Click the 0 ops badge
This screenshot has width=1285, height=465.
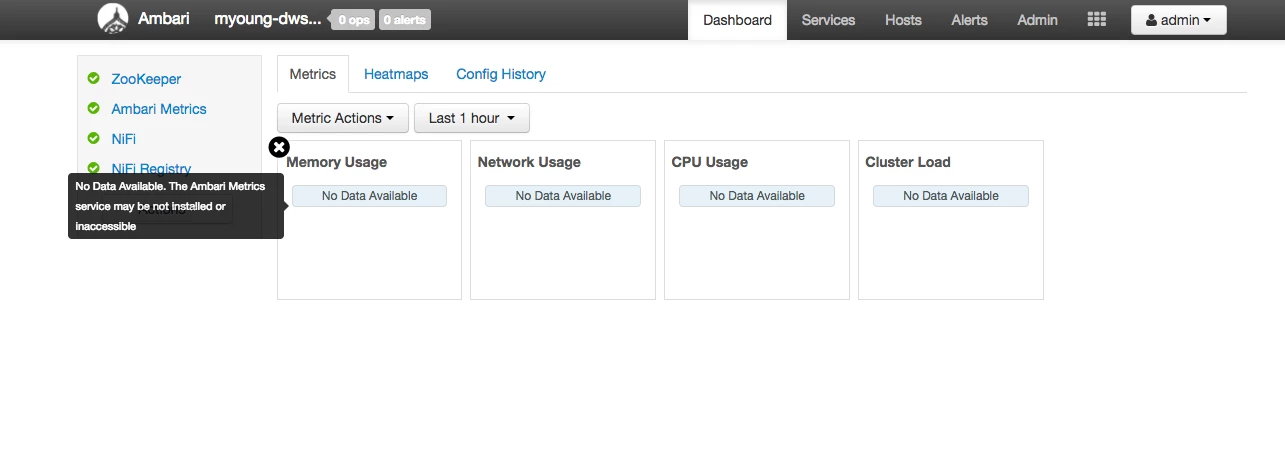coord(353,20)
